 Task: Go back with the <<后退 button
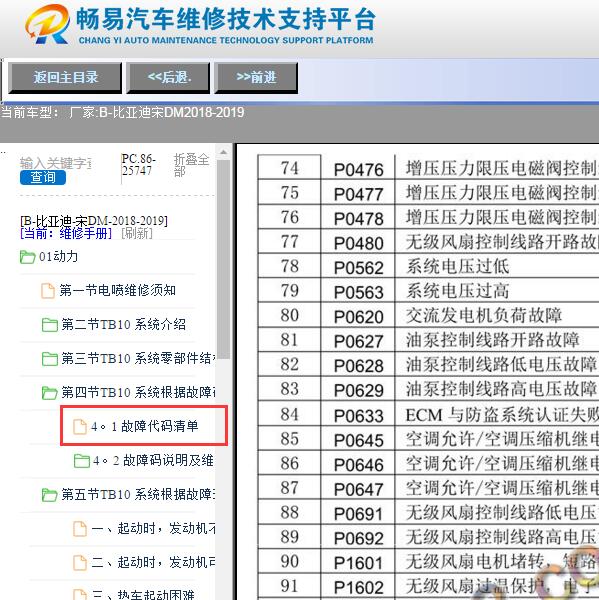[168, 78]
